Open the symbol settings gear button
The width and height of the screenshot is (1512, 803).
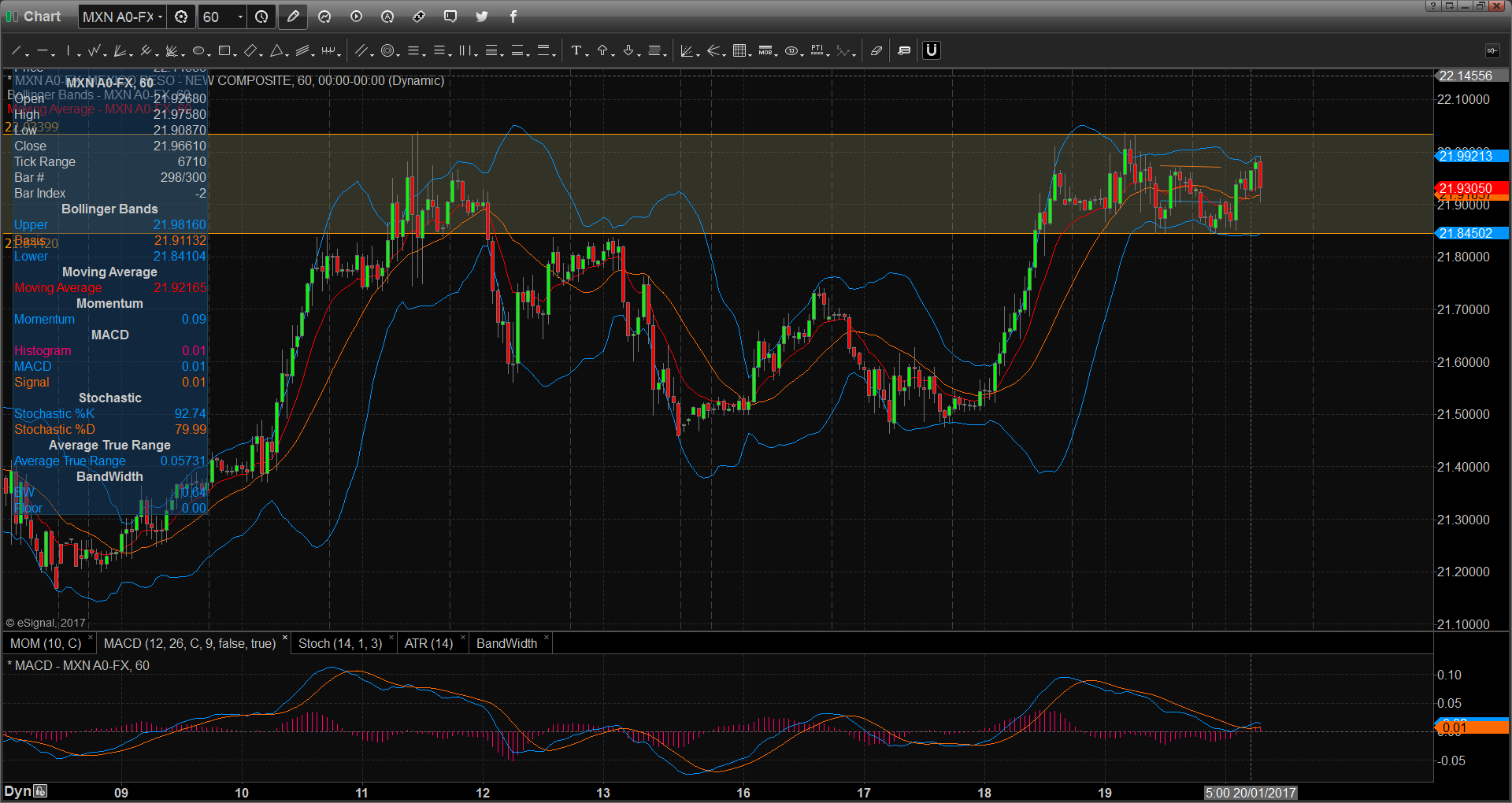point(181,17)
